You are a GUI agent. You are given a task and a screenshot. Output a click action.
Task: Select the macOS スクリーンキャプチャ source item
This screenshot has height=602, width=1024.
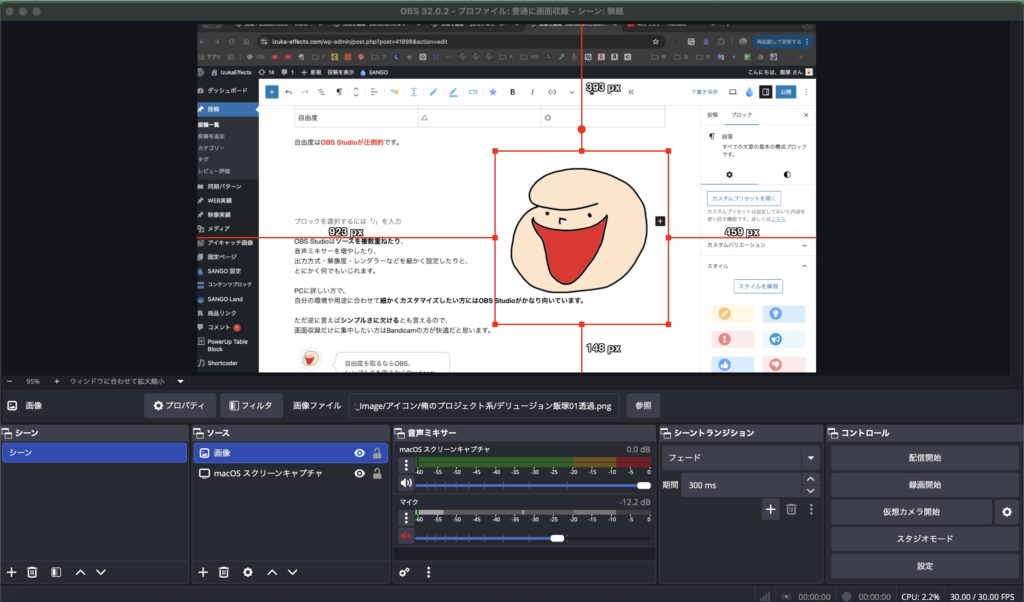tap(268, 473)
